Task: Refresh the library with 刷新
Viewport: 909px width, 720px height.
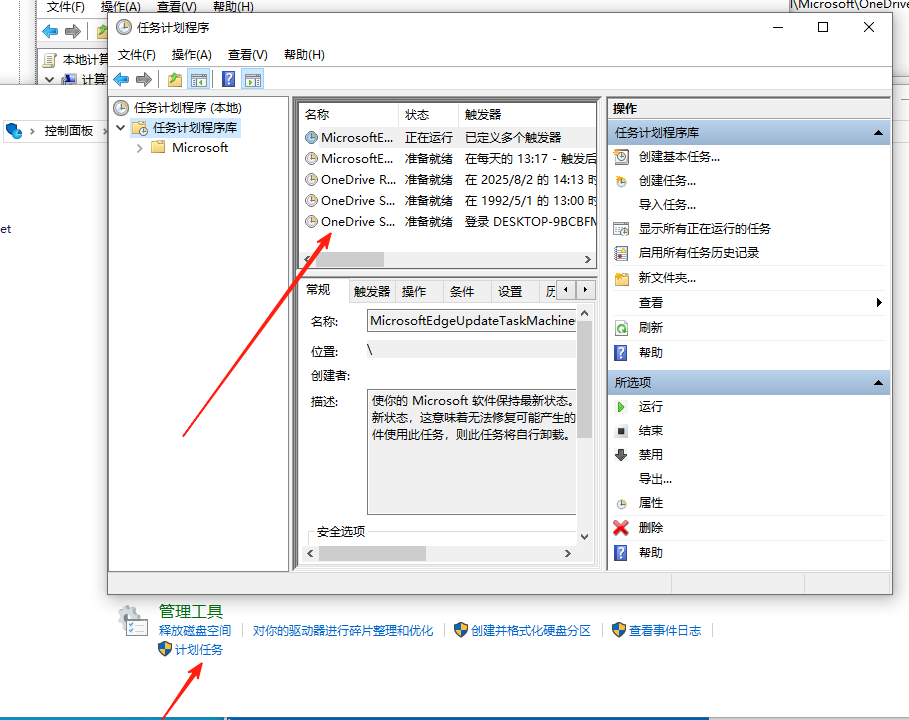Action: coord(650,328)
